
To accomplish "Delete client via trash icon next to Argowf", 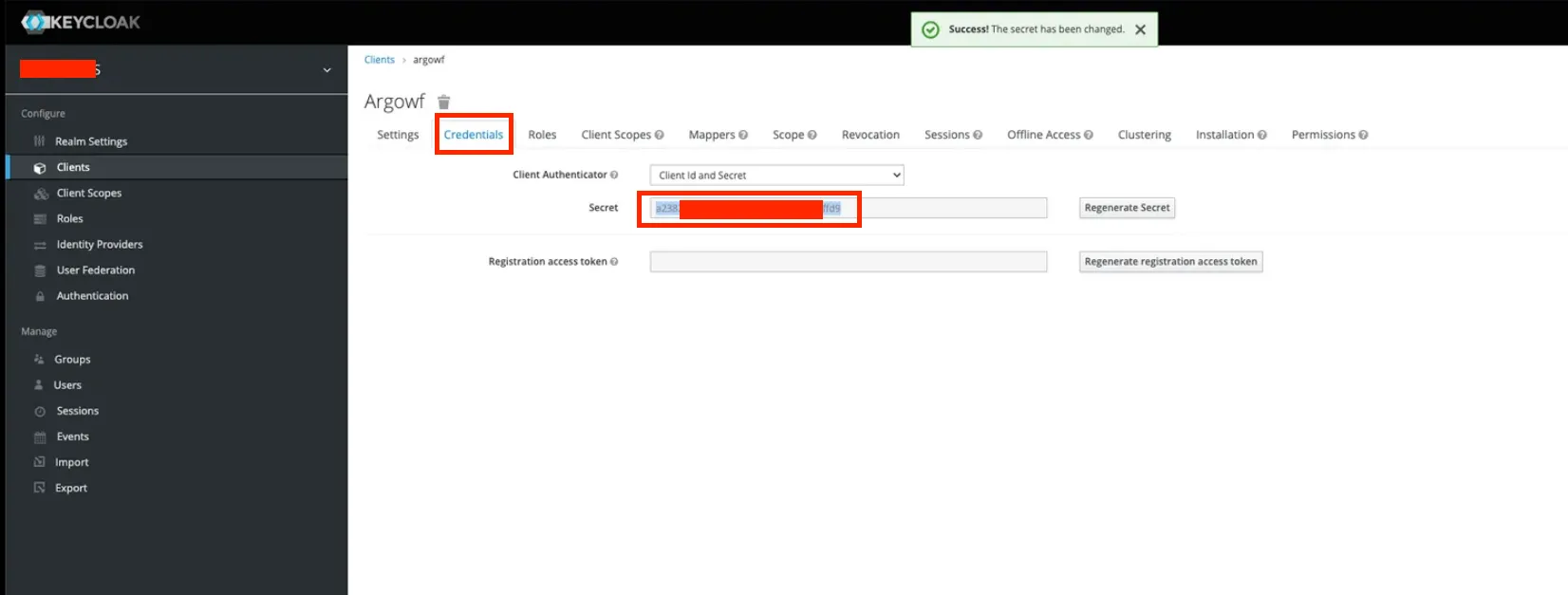I will (443, 102).
